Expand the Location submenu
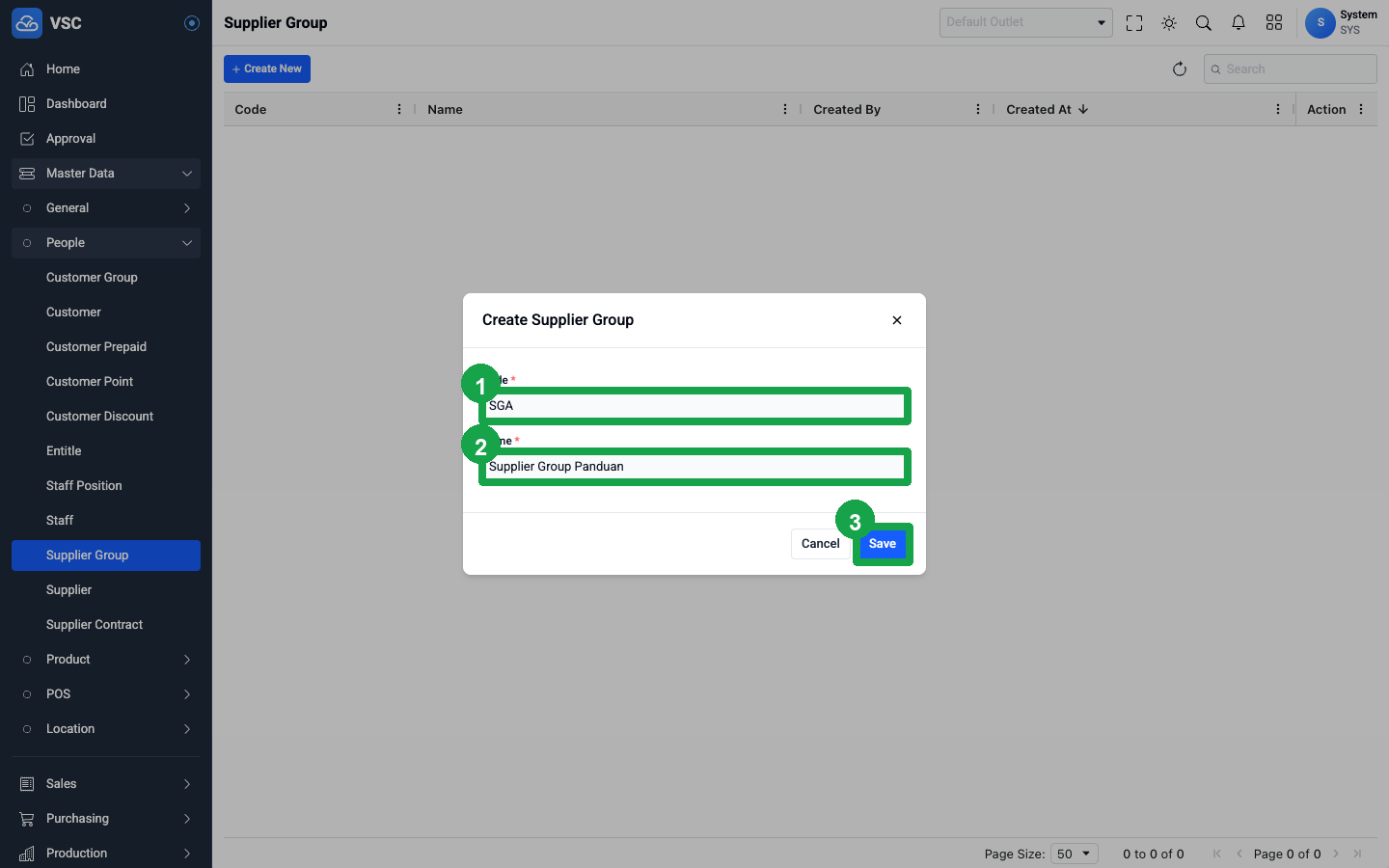 106,729
